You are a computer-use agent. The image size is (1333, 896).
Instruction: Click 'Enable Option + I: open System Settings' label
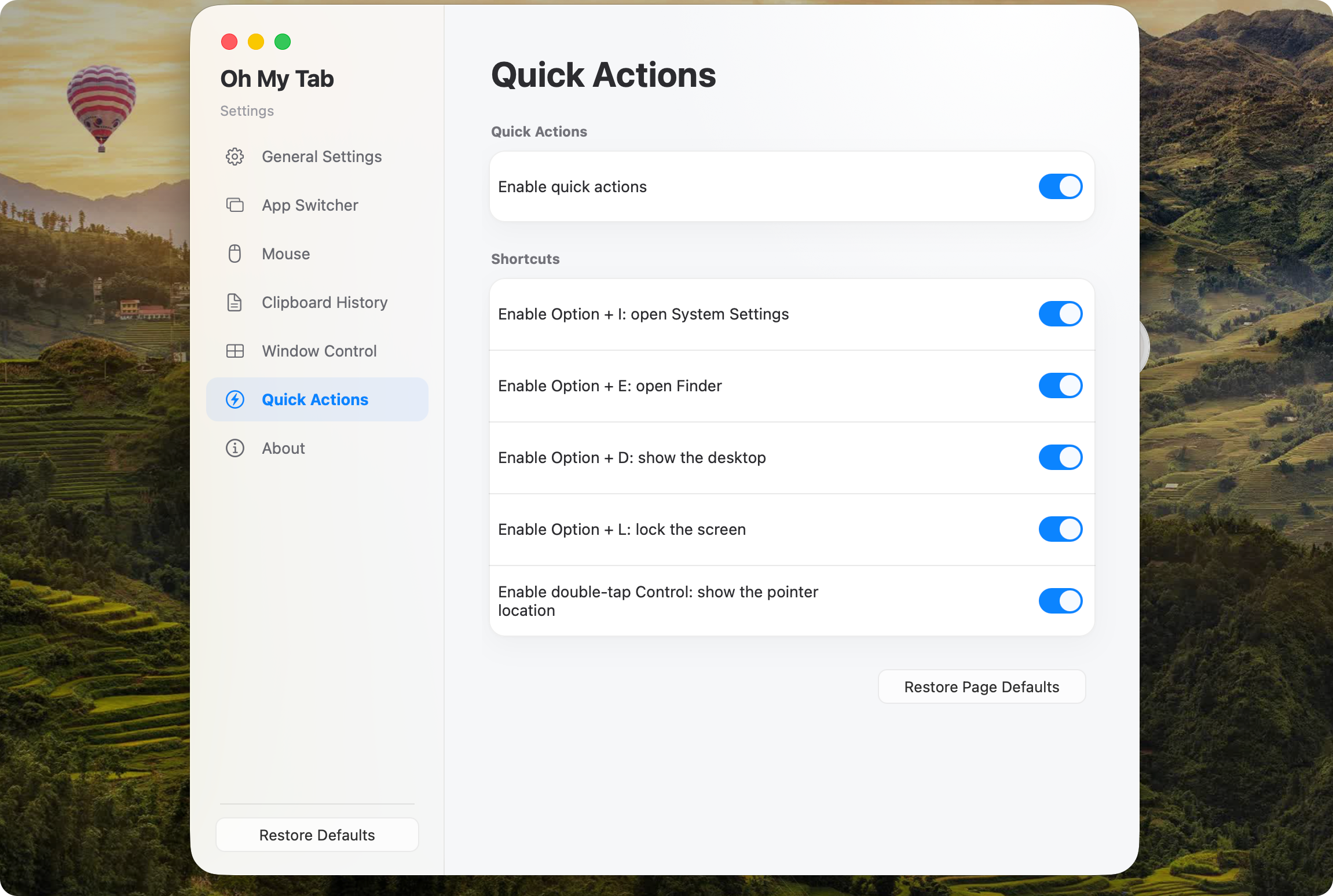pyautogui.click(x=643, y=314)
